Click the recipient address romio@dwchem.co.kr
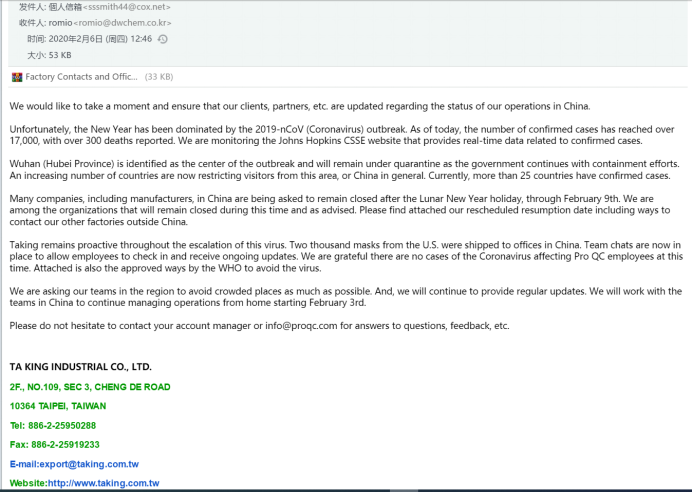The height and width of the screenshot is (492, 693). tap(122, 23)
